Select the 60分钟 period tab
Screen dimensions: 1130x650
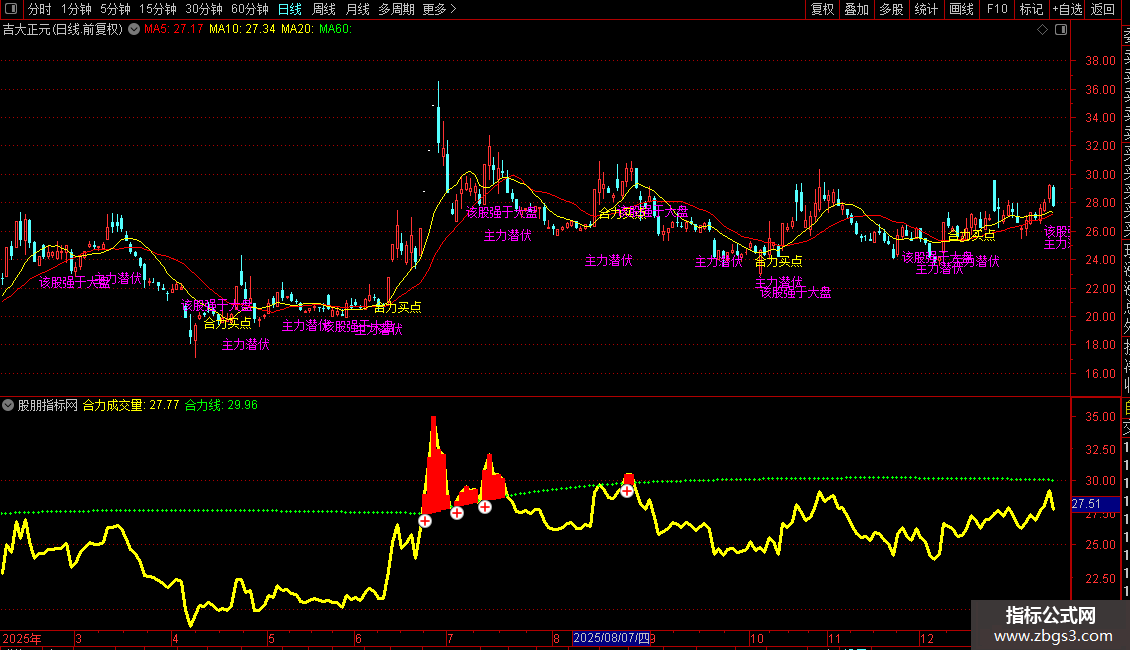pos(249,9)
